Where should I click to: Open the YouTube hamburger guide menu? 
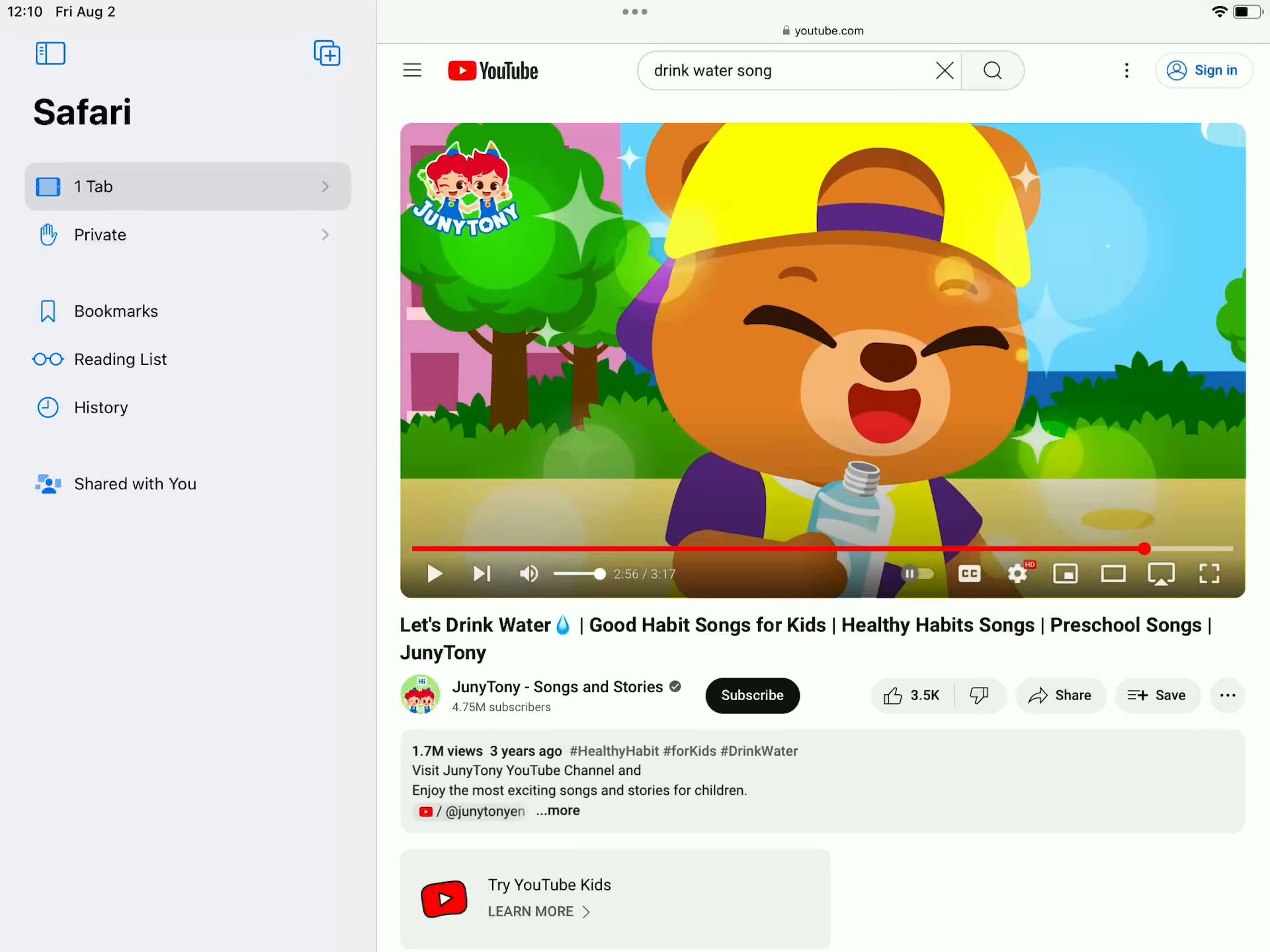[412, 70]
